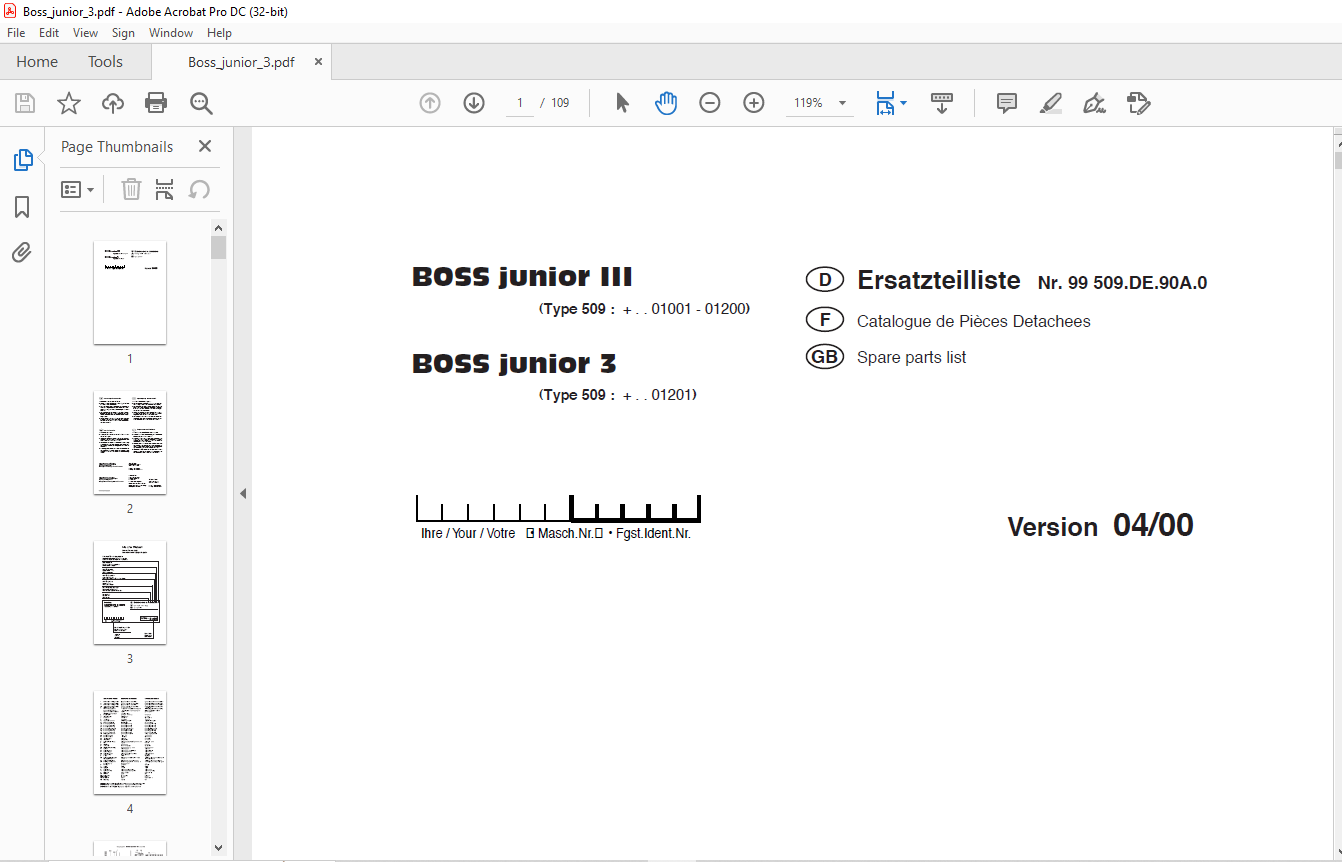Open the Help menu
Image resolution: width=1342 pixels, height=862 pixels.
point(219,33)
